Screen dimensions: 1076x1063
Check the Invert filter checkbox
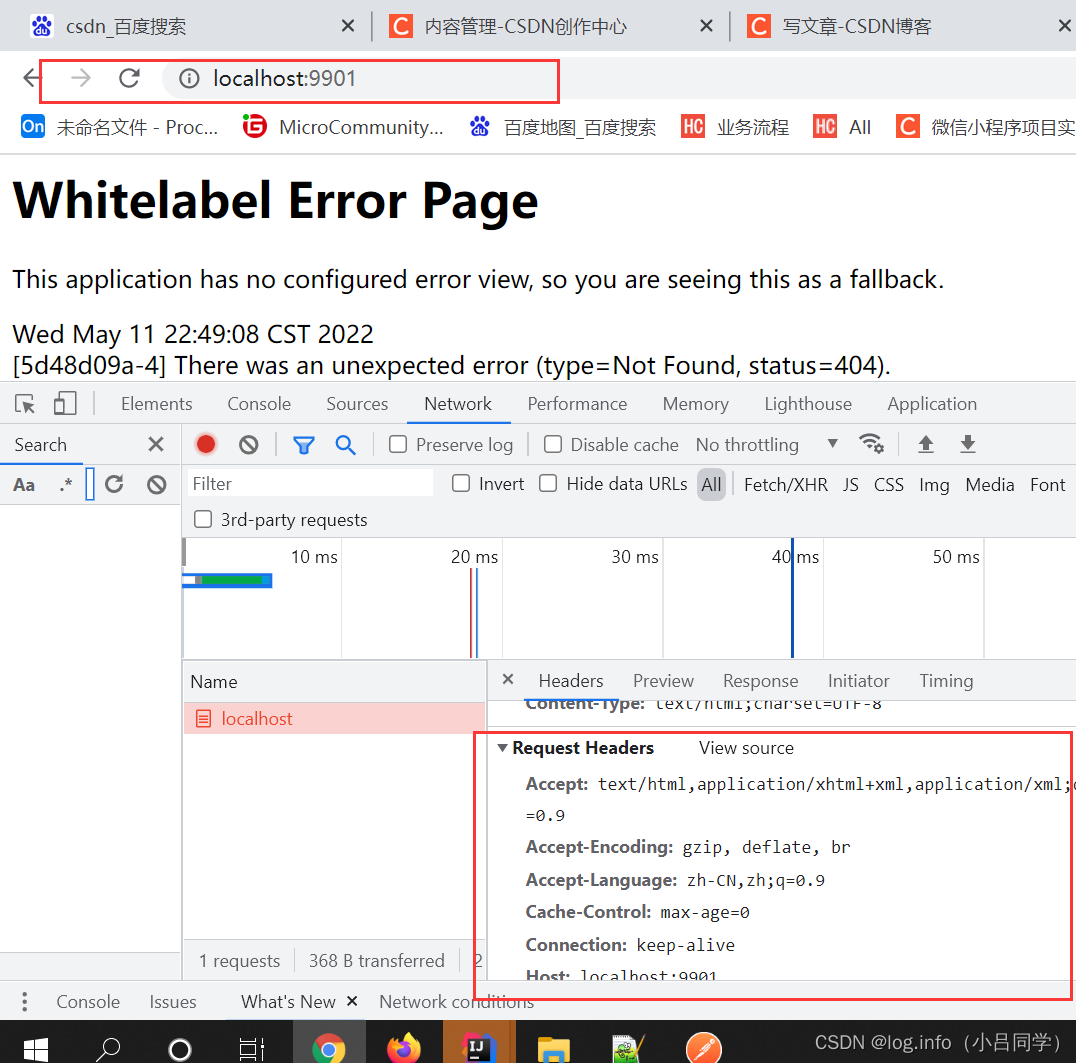click(x=461, y=484)
